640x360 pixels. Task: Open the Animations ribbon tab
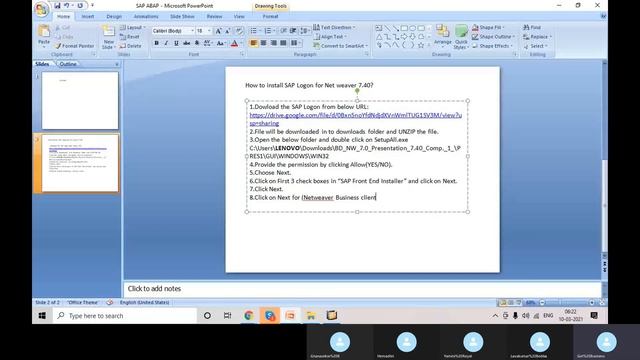146,17
